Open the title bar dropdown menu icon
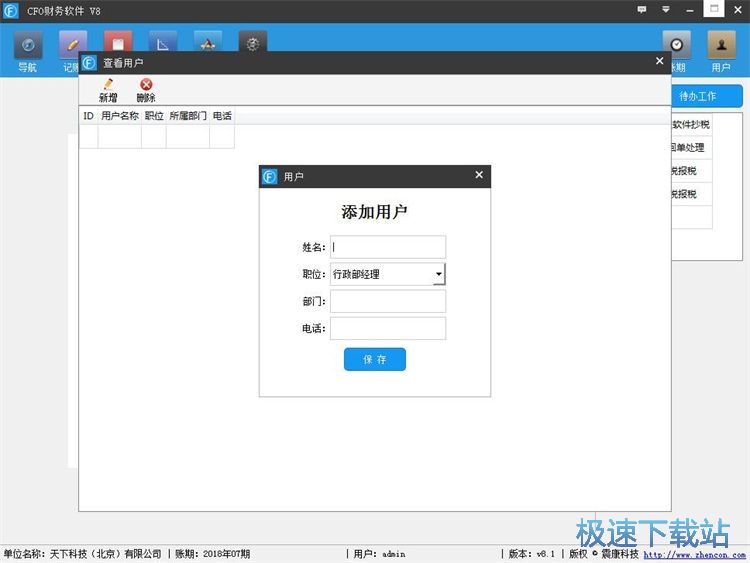Screen dimensions: 750x563 (666, 10)
